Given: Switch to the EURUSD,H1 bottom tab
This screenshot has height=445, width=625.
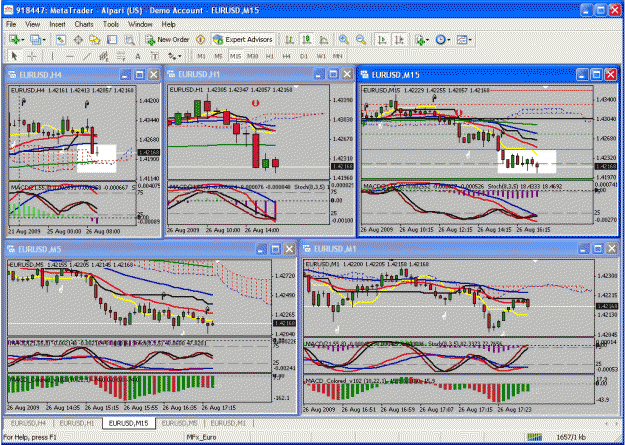Looking at the screenshot, I should point(77,423).
